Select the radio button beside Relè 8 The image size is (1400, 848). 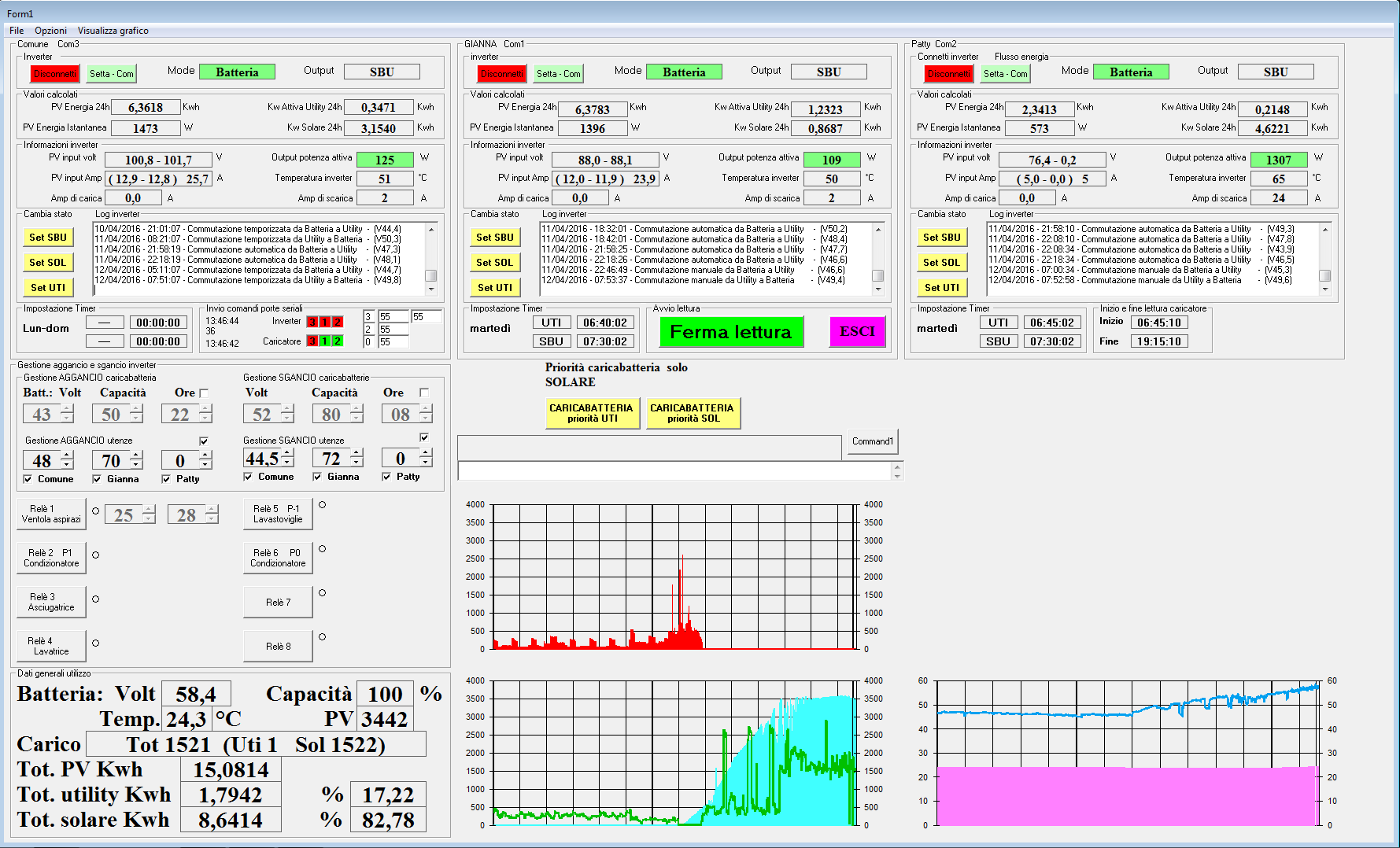(x=322, y=636)
